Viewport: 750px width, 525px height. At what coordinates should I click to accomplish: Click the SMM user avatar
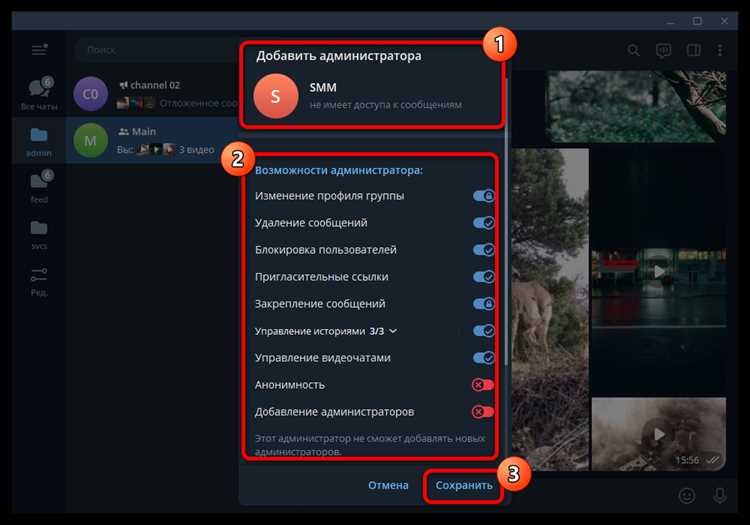coord(276,96)
